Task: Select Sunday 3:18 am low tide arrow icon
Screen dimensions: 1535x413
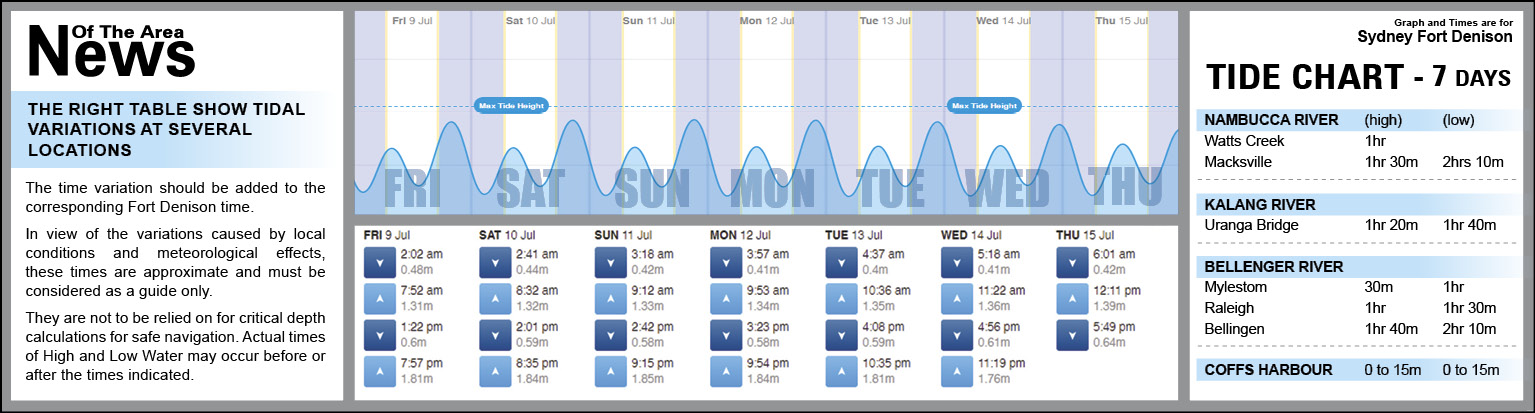Action: coord(609,262)
